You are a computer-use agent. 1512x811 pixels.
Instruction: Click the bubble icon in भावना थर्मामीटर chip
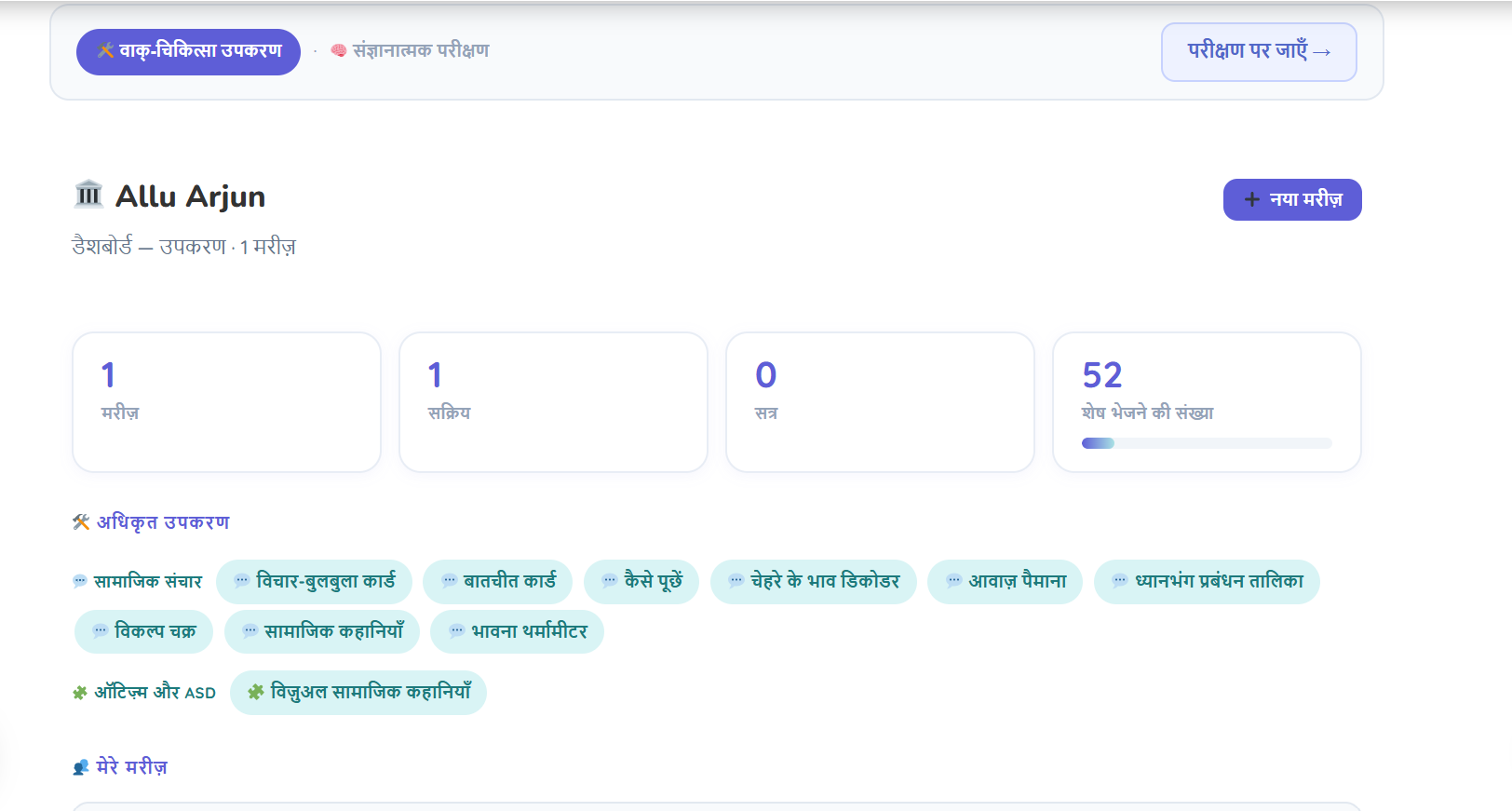457,631
